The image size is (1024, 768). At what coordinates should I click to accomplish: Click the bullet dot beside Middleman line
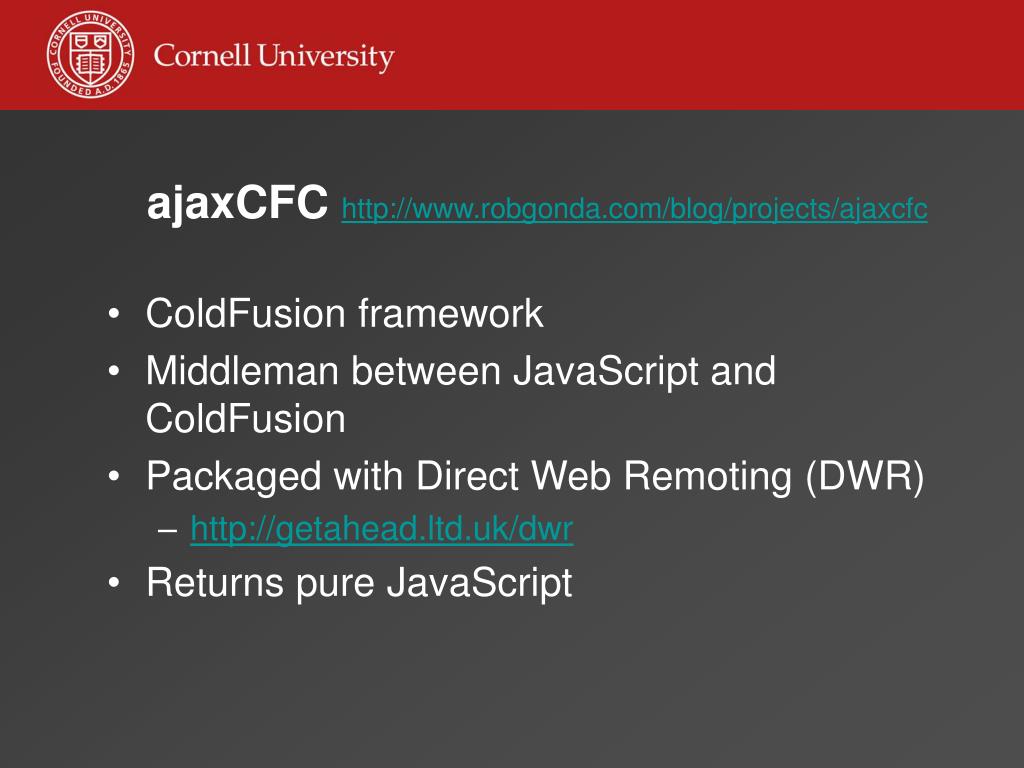[x=114, y=371]
